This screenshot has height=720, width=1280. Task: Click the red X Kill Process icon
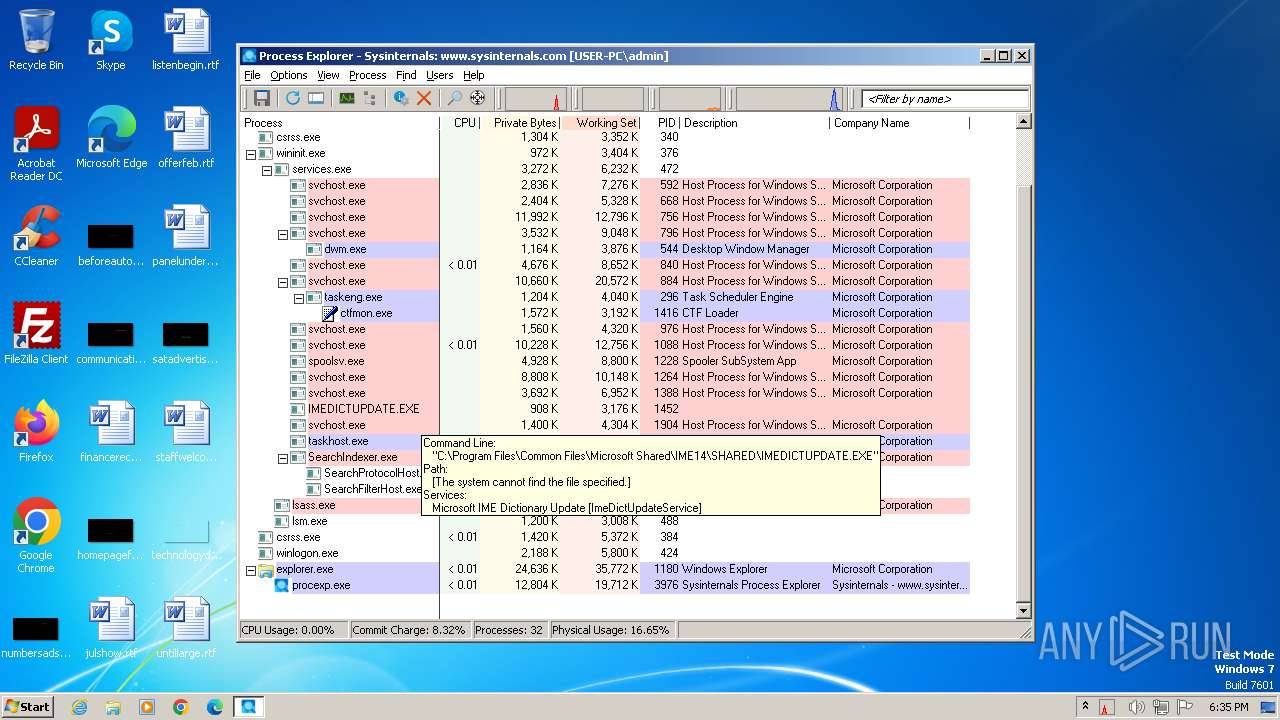[424, 98]
